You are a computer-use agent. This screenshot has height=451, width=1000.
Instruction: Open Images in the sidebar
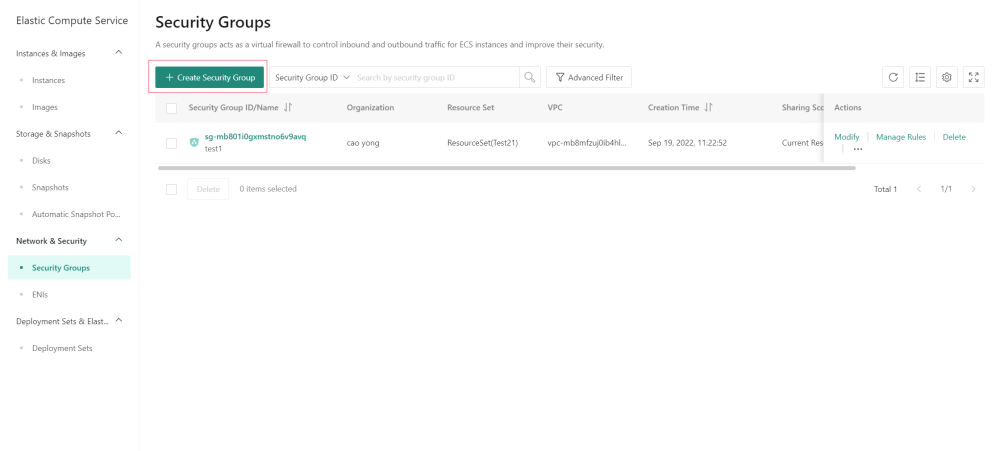click(x=45, y=107)
